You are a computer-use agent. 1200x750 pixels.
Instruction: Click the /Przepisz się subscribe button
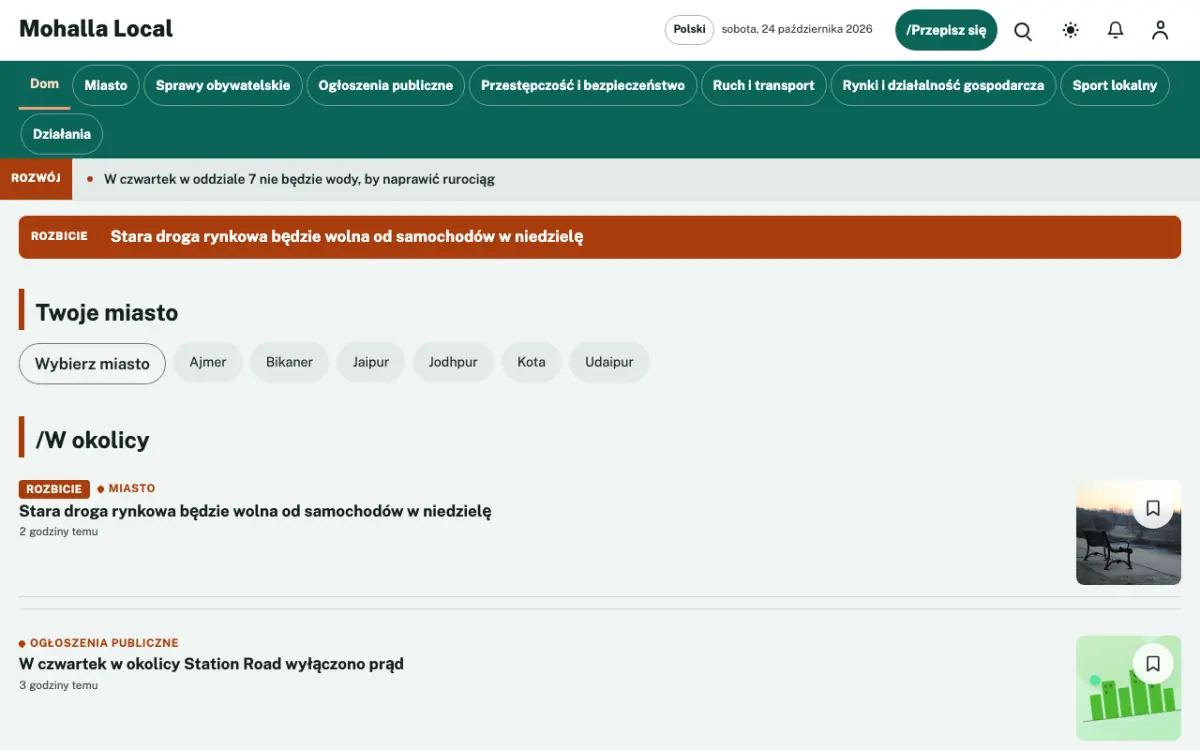pos(946,30)
